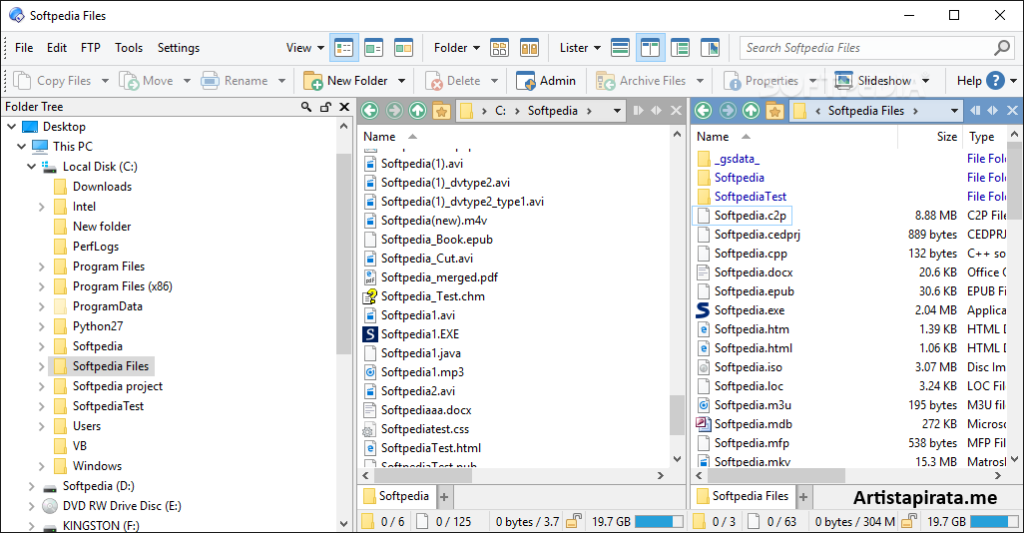Click the Admin button

coord(546,80)
